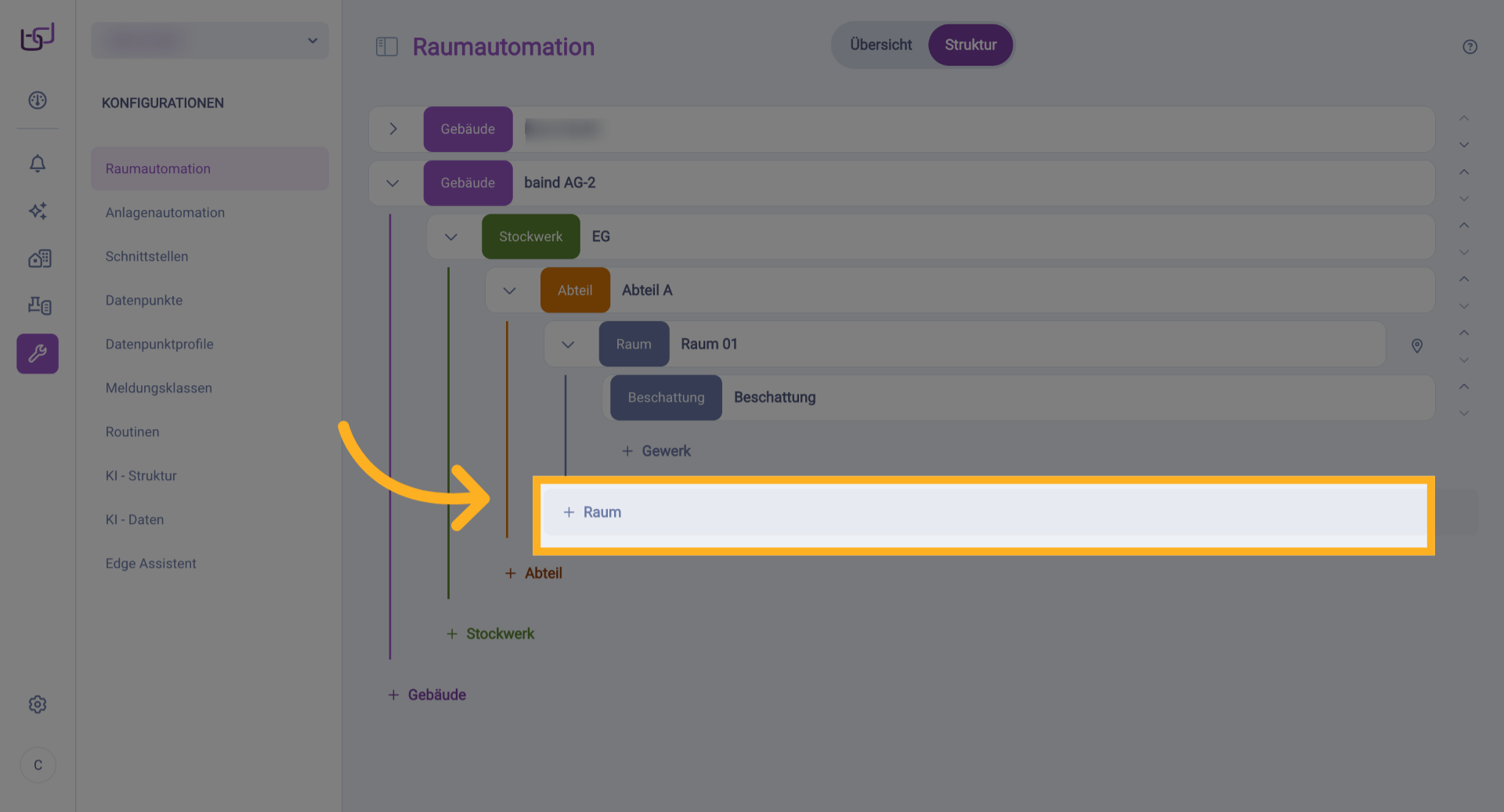This screenshot has width=1504, height=812.
Task: Add a new Raum
Action: (x=593, y=512)
